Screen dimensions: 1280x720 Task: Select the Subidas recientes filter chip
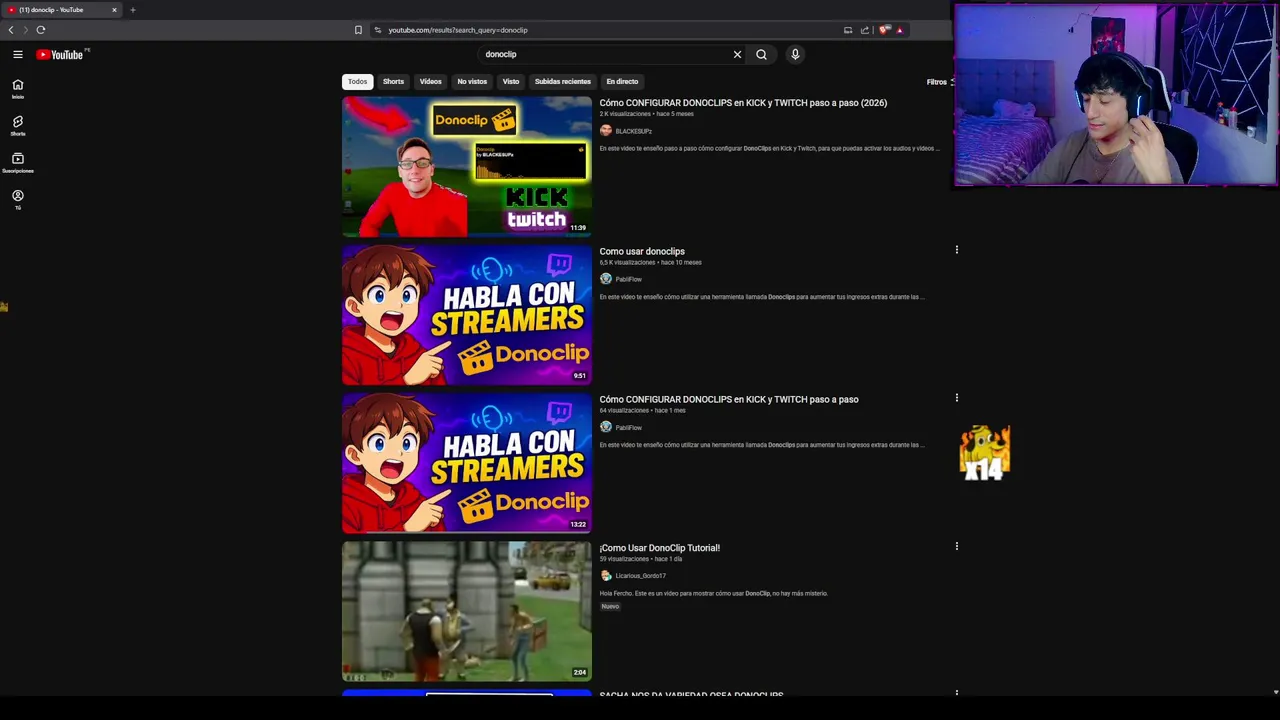coord(562,81)
